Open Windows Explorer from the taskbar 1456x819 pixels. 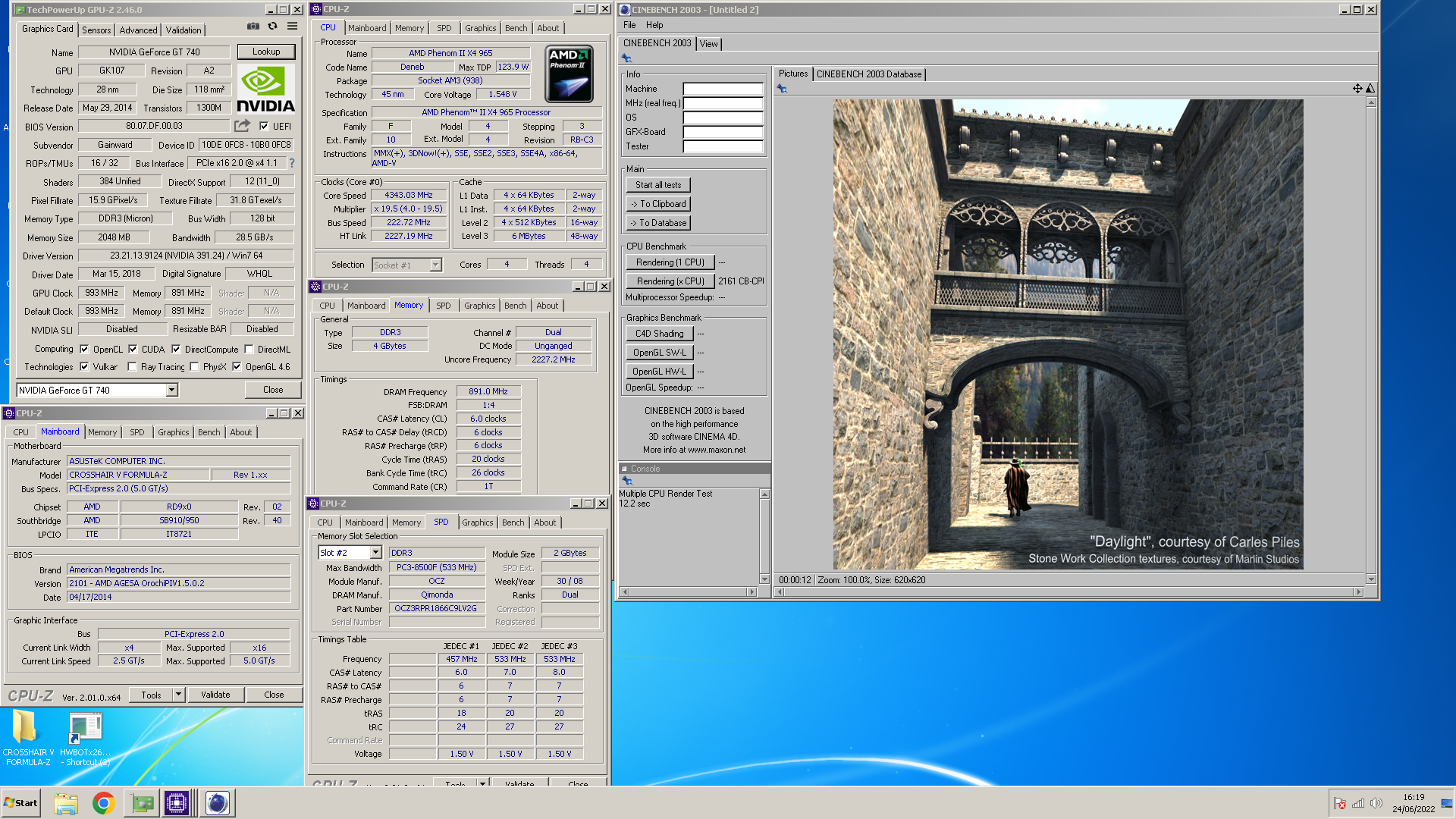66,803
